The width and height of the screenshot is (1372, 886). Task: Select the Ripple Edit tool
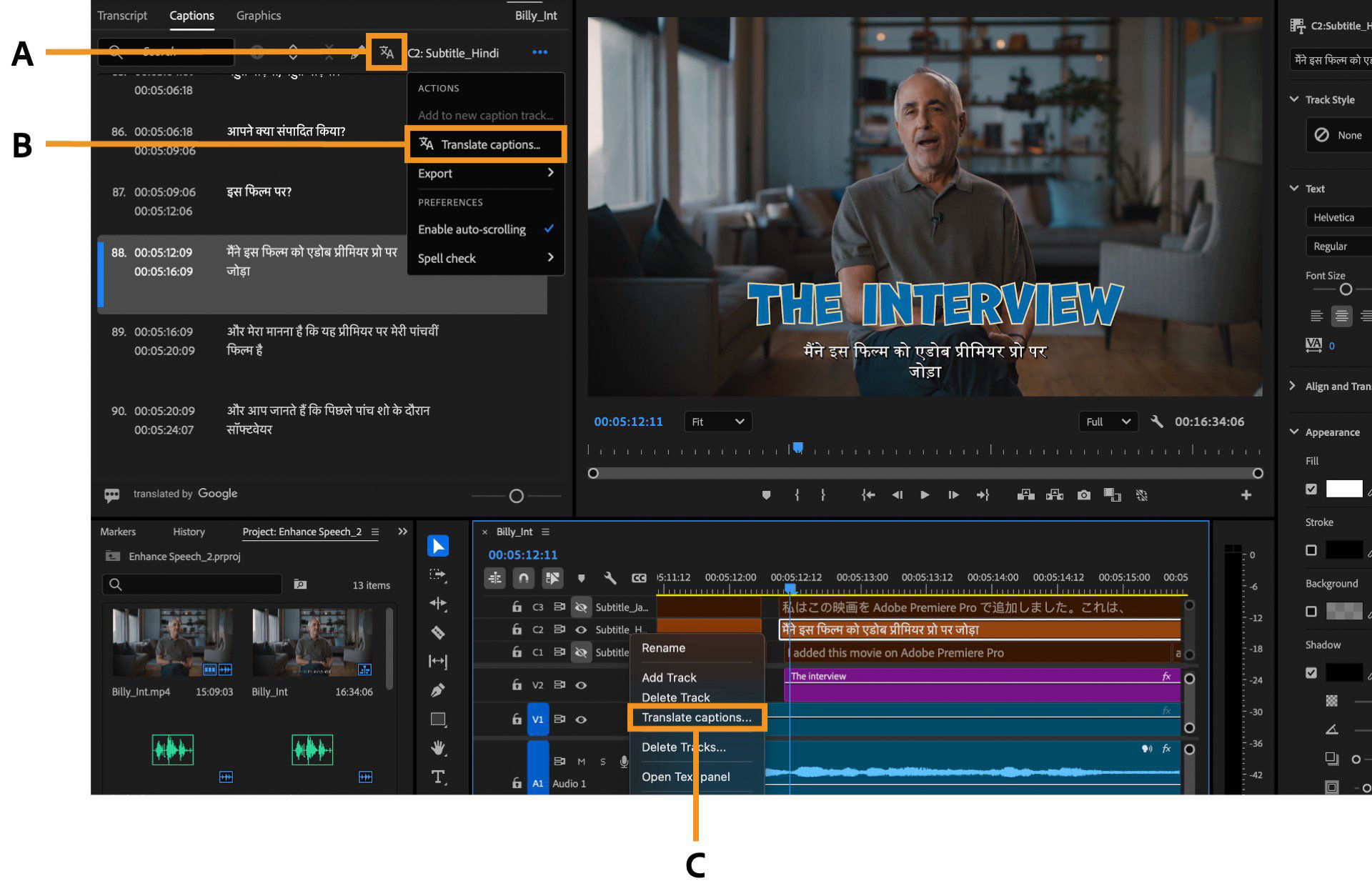point(438,603)
